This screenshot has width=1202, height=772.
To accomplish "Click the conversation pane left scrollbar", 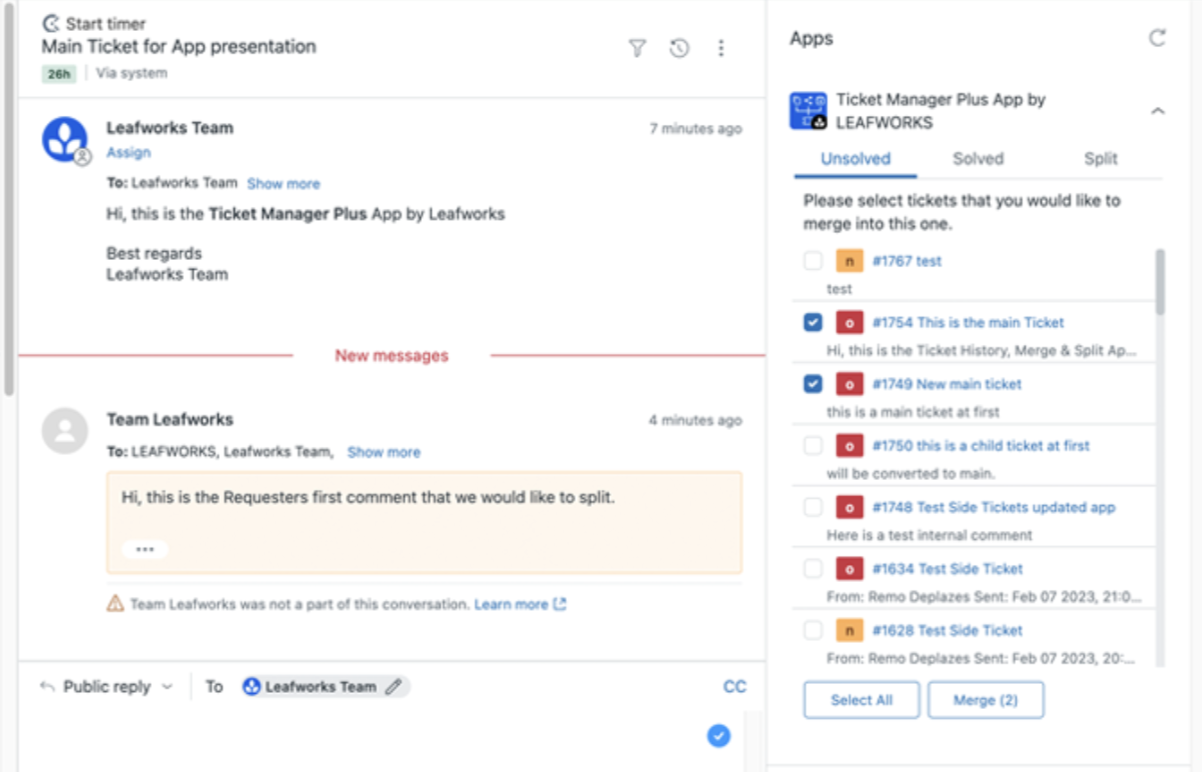I will point(9,200).
